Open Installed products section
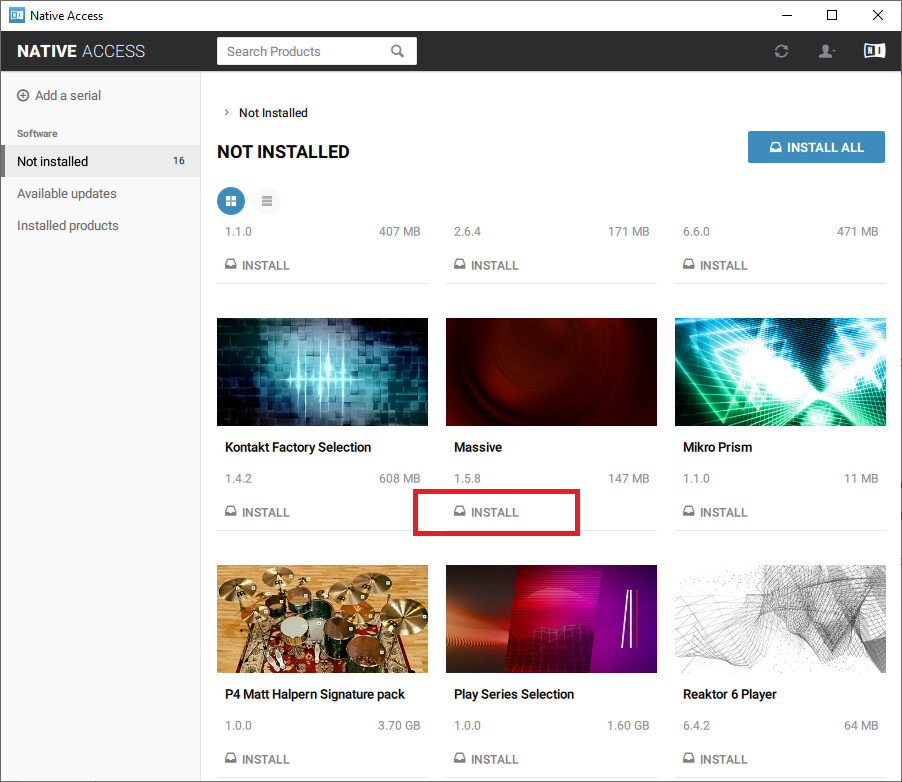Image resolution: width=902 pixels, height=782 pixels. [68, 226]
